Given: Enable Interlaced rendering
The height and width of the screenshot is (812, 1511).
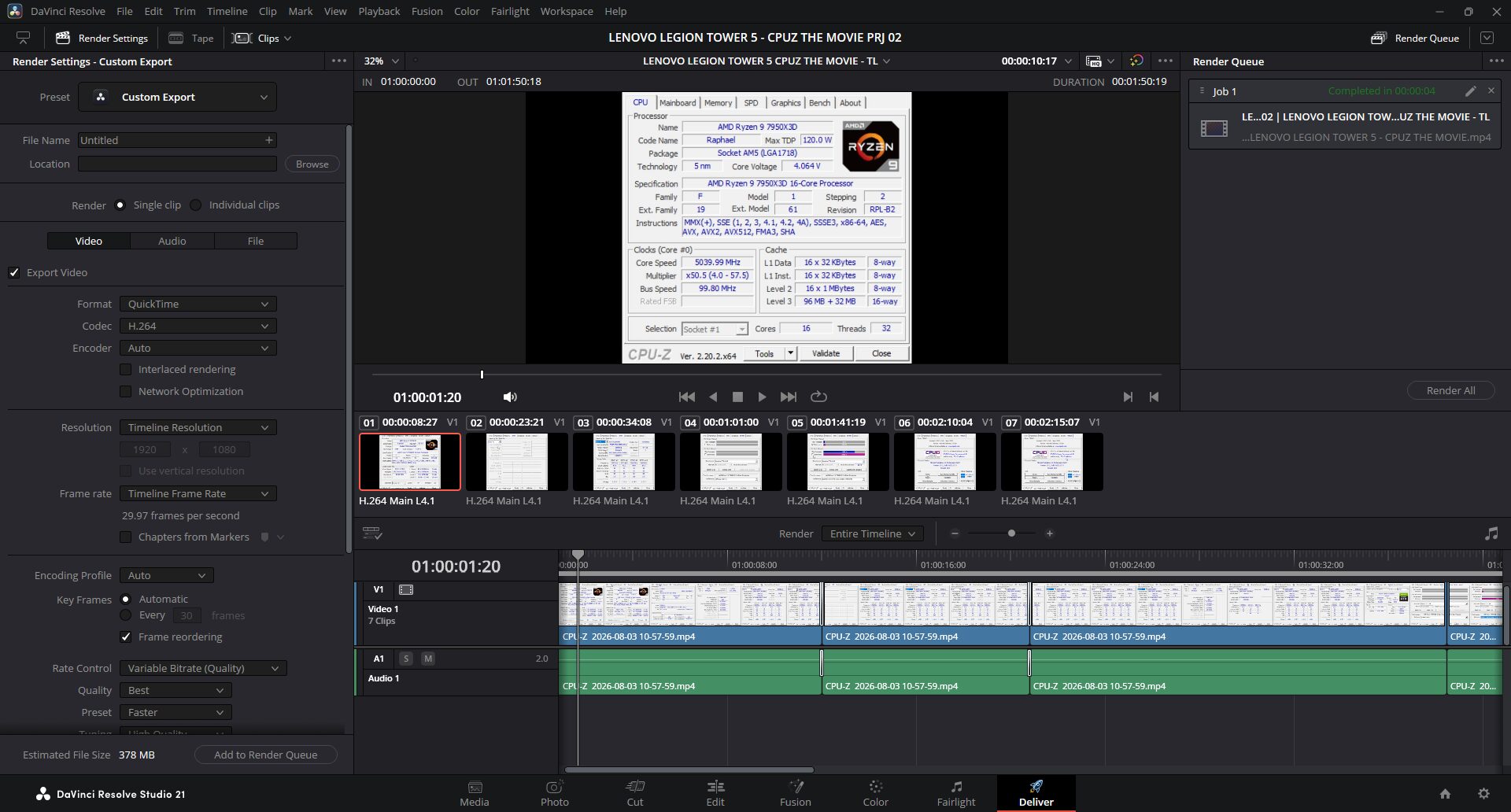Looking at the screenshot, I should tap(126, 369).
